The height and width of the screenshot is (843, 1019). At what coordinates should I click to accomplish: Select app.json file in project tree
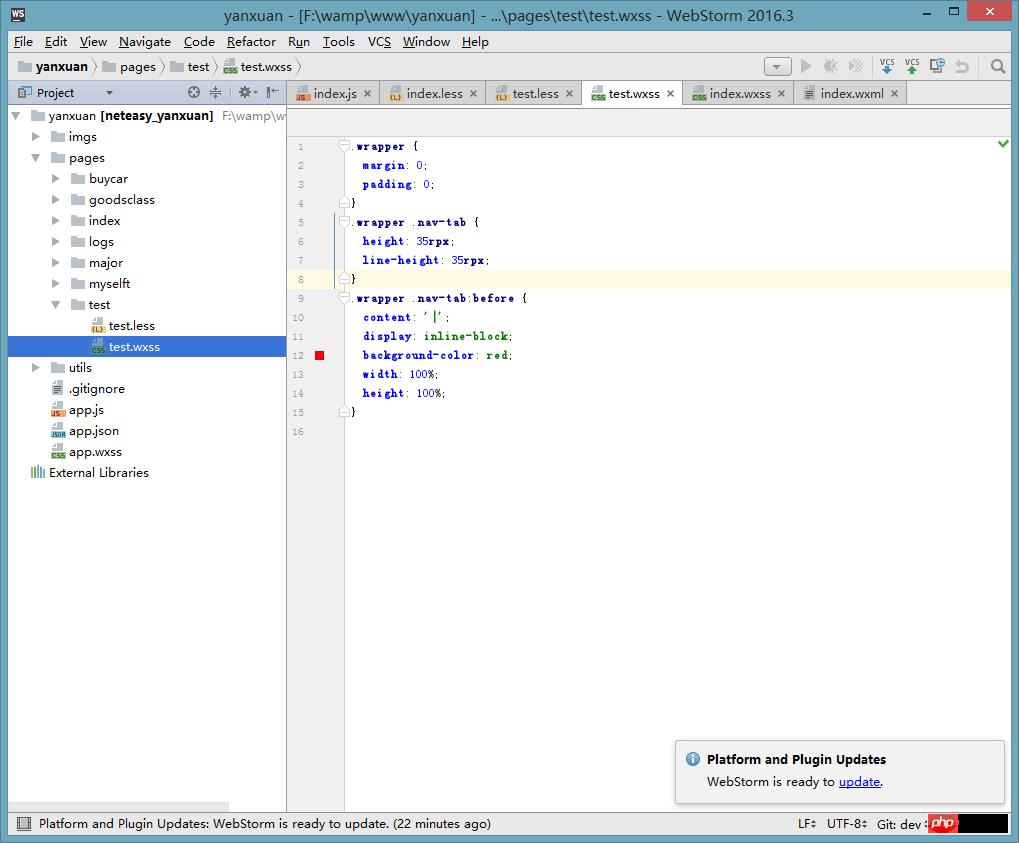coord(93,431)
